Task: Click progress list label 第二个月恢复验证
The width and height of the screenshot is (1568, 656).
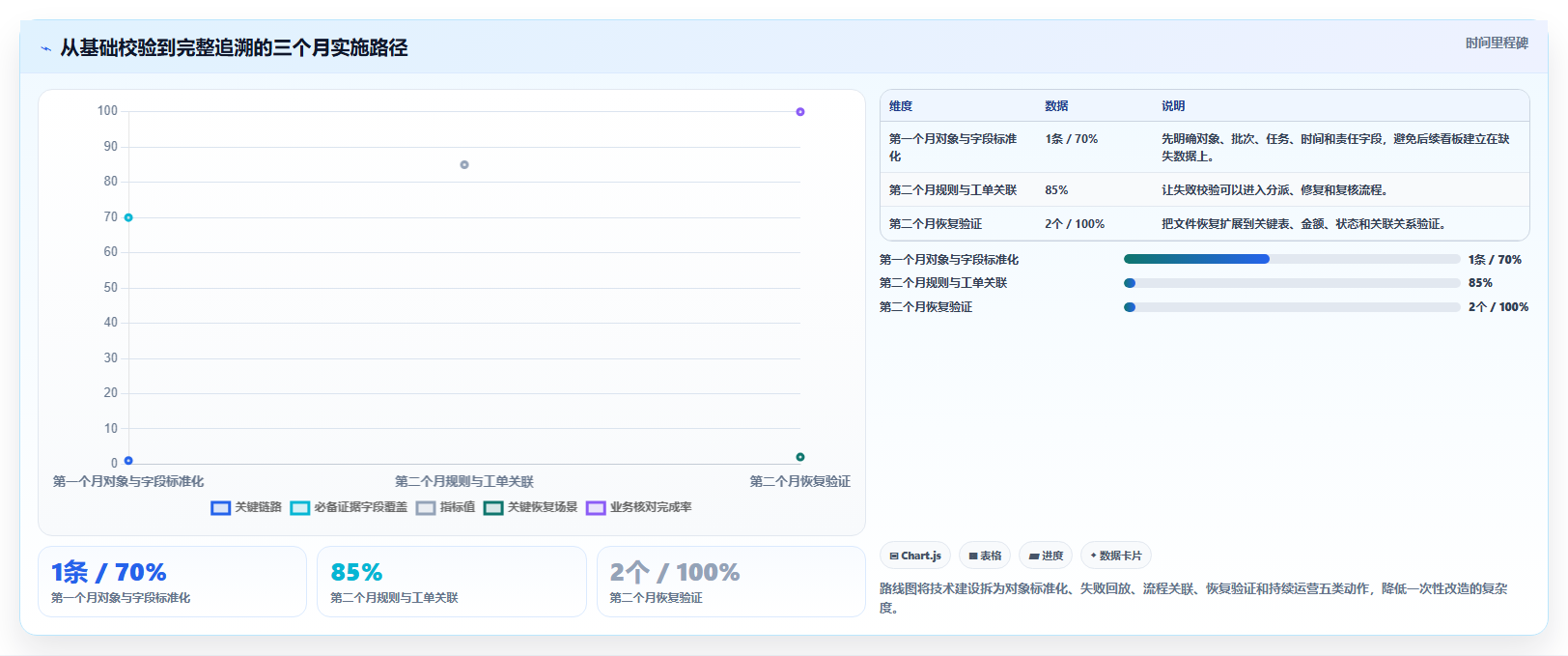Action: (926, 307)
